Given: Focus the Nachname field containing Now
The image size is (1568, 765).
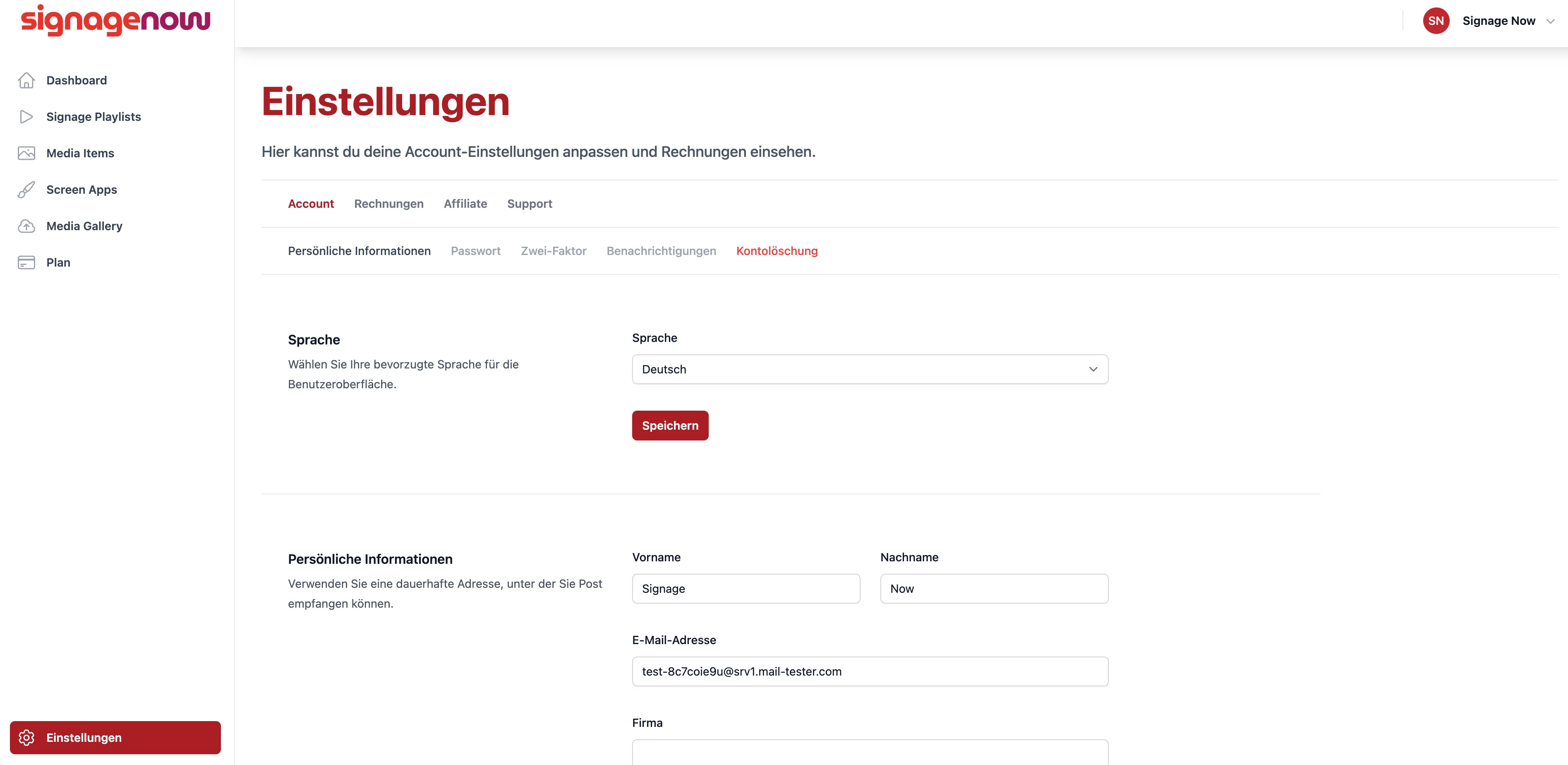Looking at the screenshot, I should (x=994, y=588).
